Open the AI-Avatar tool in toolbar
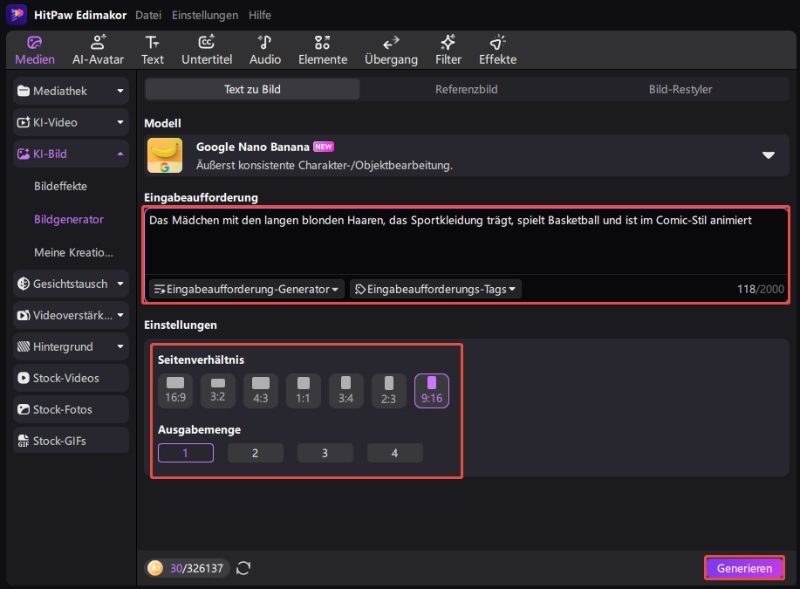Viewport: 800px width, 589px height. coord(97,49)
